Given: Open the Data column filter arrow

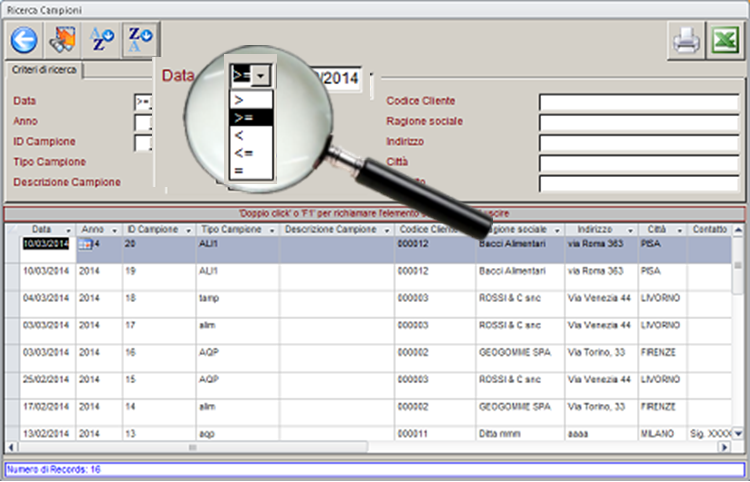Looking at the screenshot, I should 68,230.
